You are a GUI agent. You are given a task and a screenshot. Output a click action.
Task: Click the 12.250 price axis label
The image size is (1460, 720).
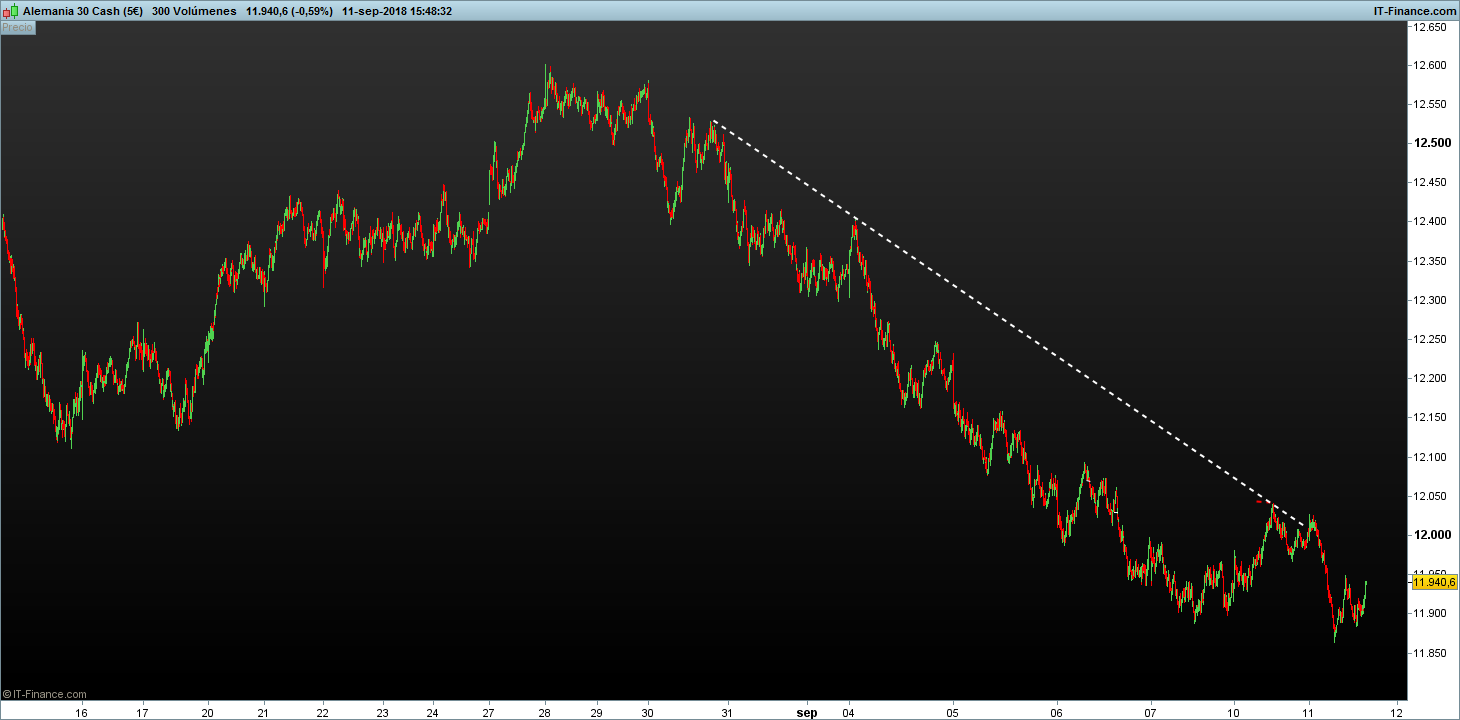point(1429,340)
